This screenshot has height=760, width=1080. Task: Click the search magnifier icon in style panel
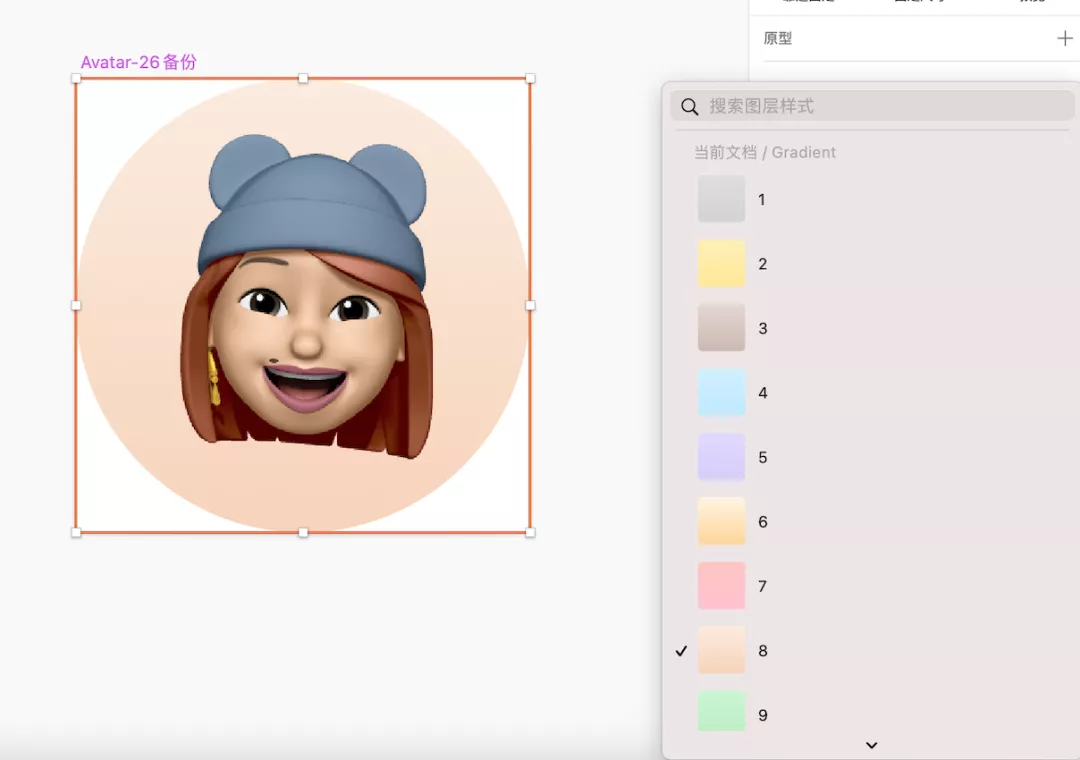689,105
